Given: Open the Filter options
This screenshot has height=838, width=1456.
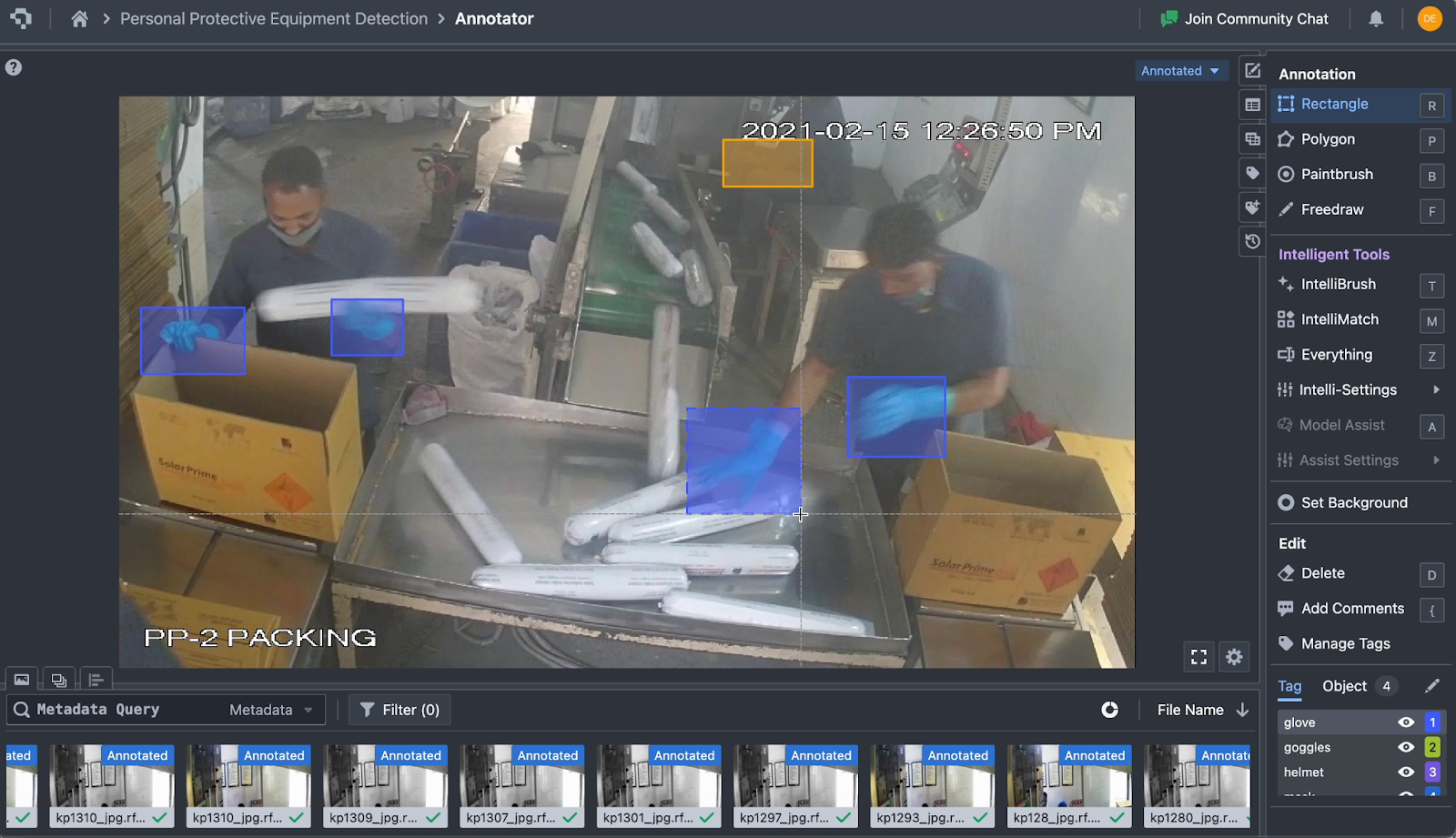Looking at the screenshot, I should click(x=399, y=710).
